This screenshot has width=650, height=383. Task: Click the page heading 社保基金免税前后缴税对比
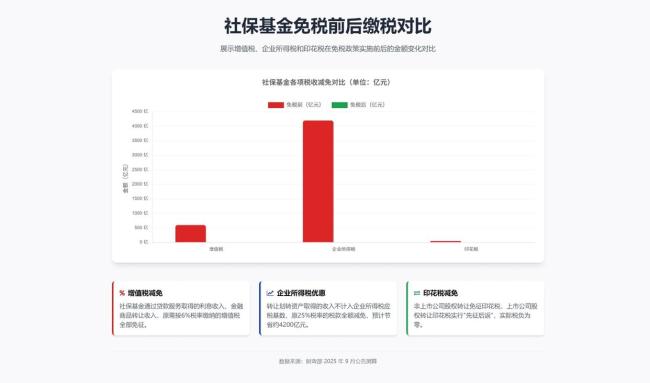(328, 26)
